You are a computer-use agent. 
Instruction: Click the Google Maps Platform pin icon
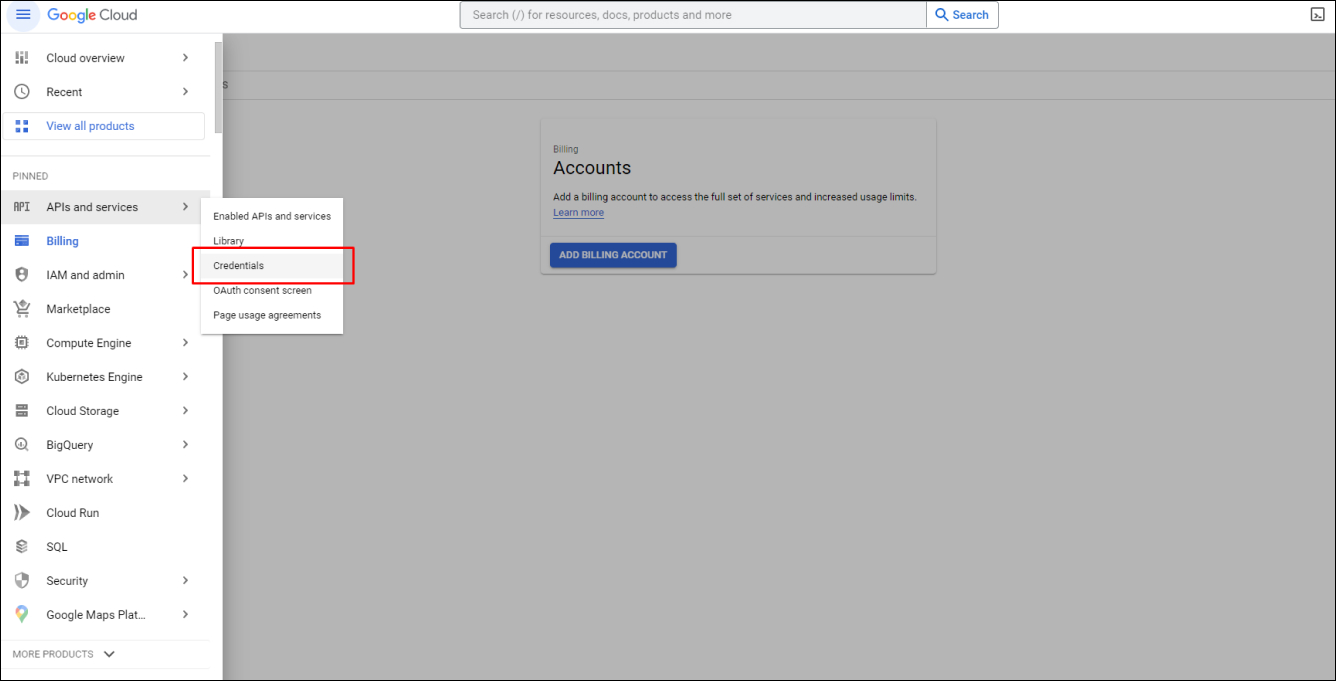[22, 615]
